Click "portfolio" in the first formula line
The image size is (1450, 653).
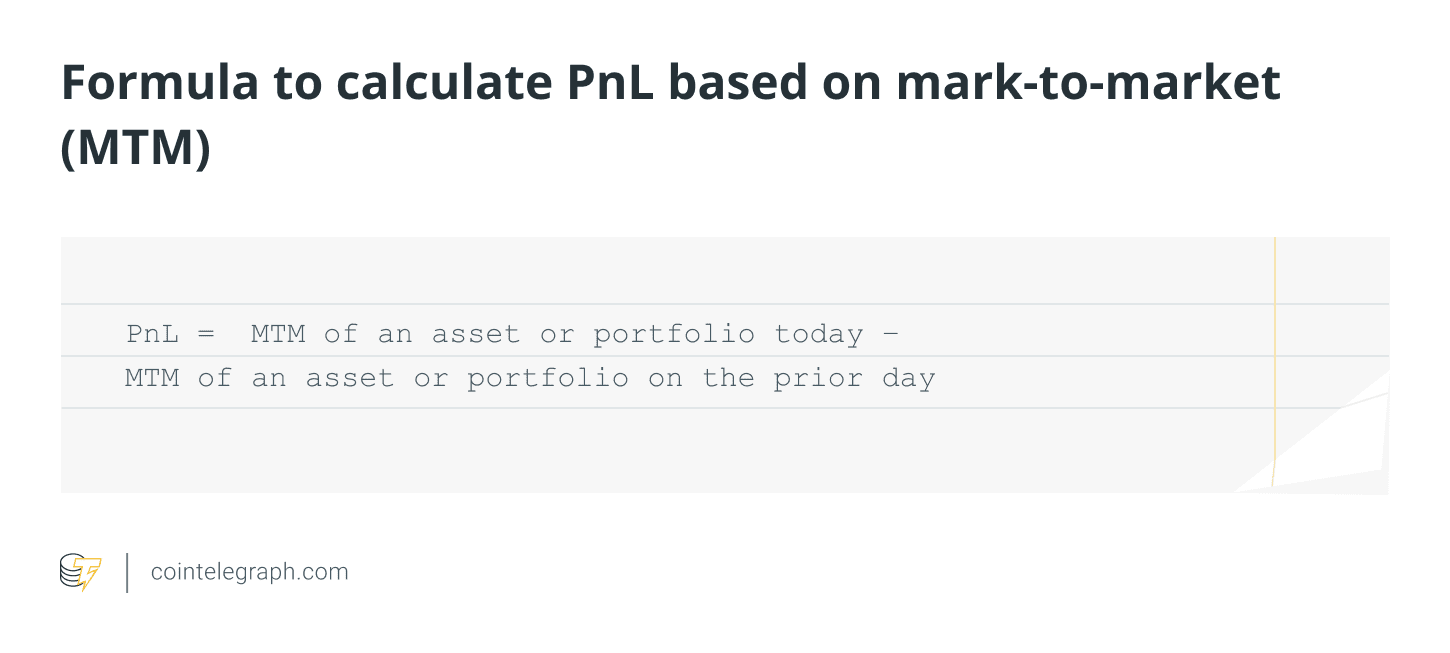[x=674, y=333]
